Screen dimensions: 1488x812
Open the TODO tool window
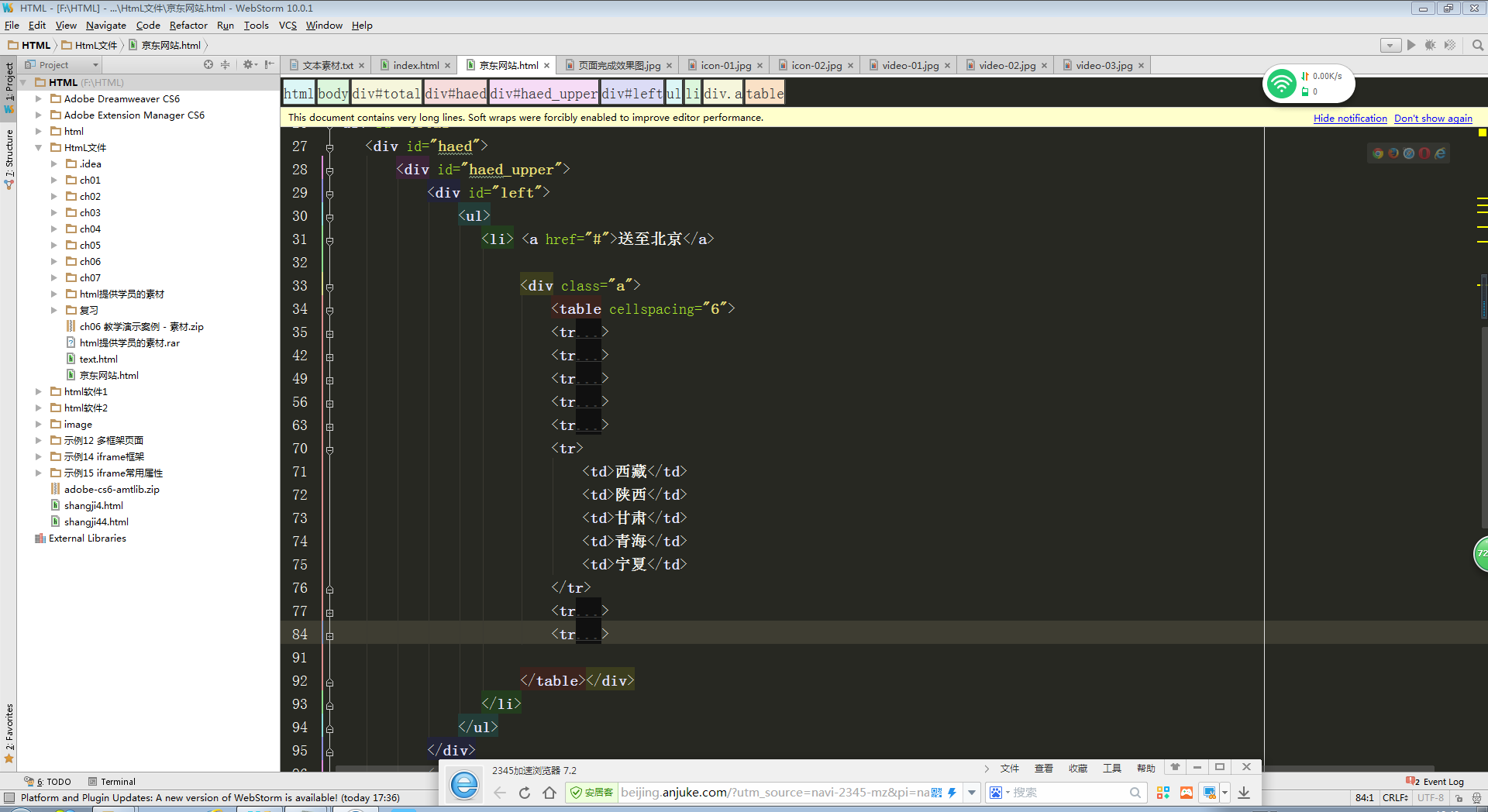(x=48, y=782)
